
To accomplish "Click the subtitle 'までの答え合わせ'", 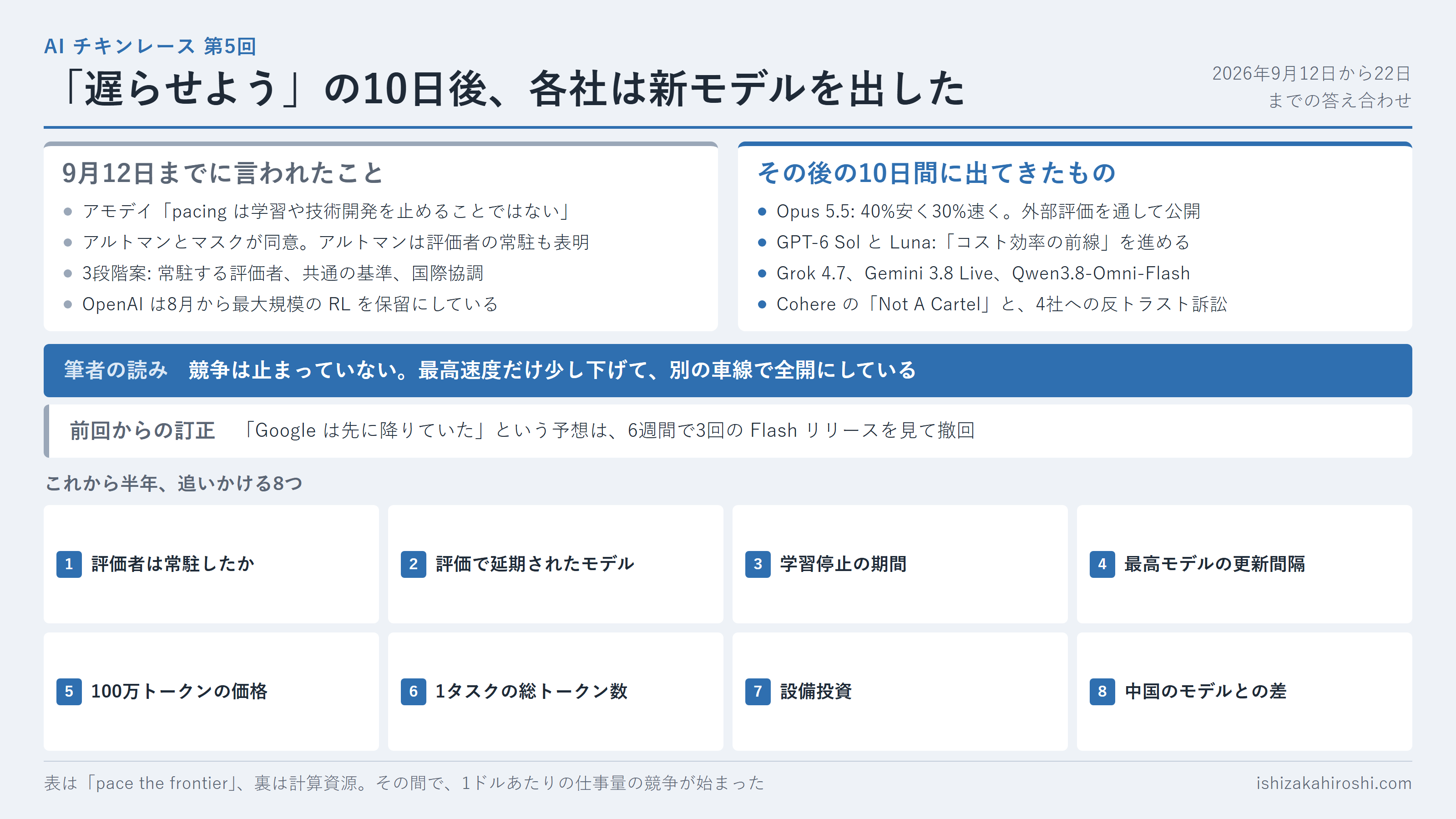I will tap(1339, 100).
